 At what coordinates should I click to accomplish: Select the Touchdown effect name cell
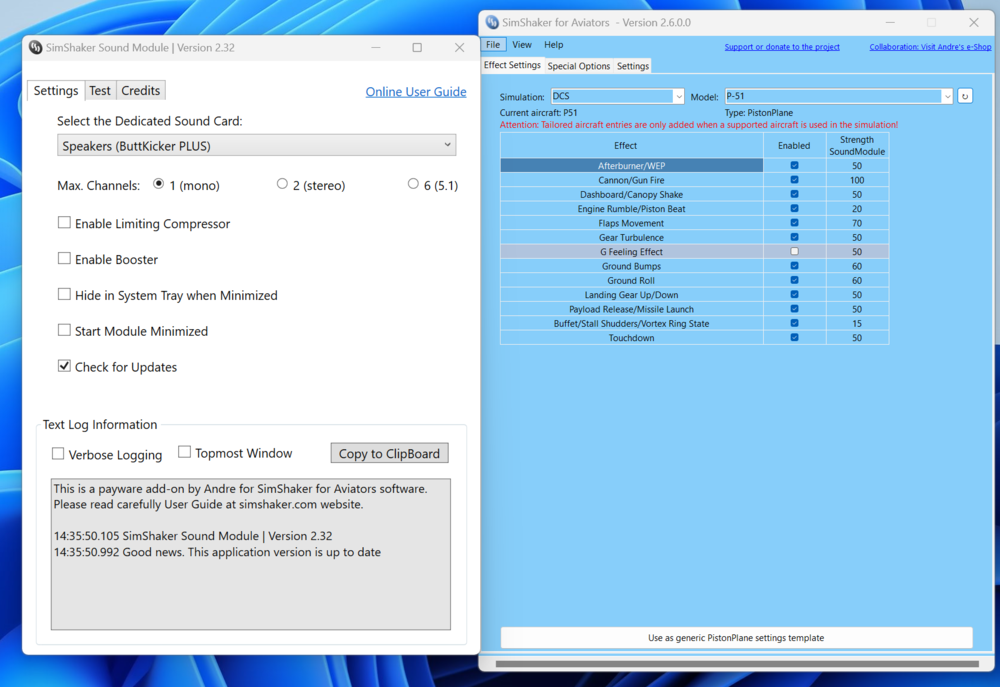coord(631,337)
